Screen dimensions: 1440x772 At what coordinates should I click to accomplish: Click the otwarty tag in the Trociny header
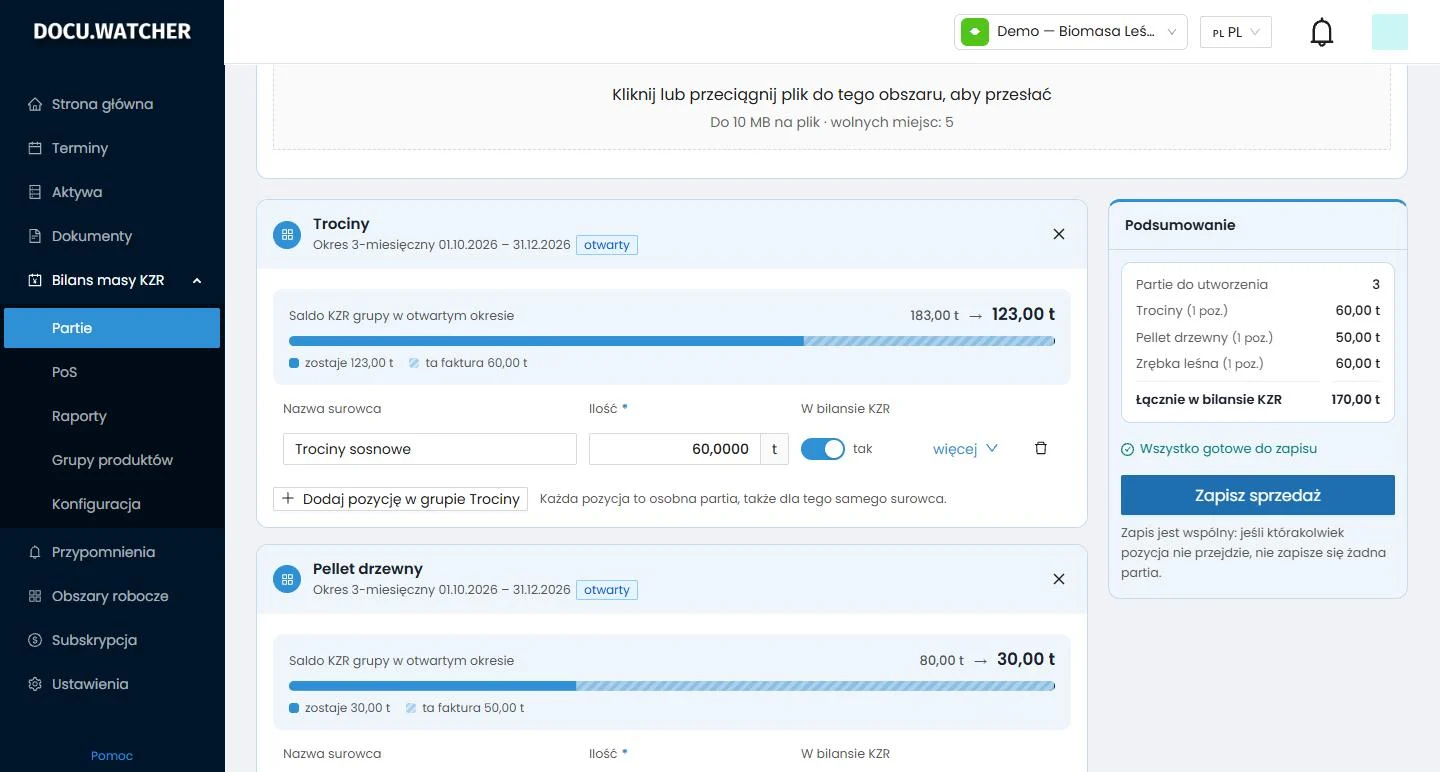coord(607,245)
